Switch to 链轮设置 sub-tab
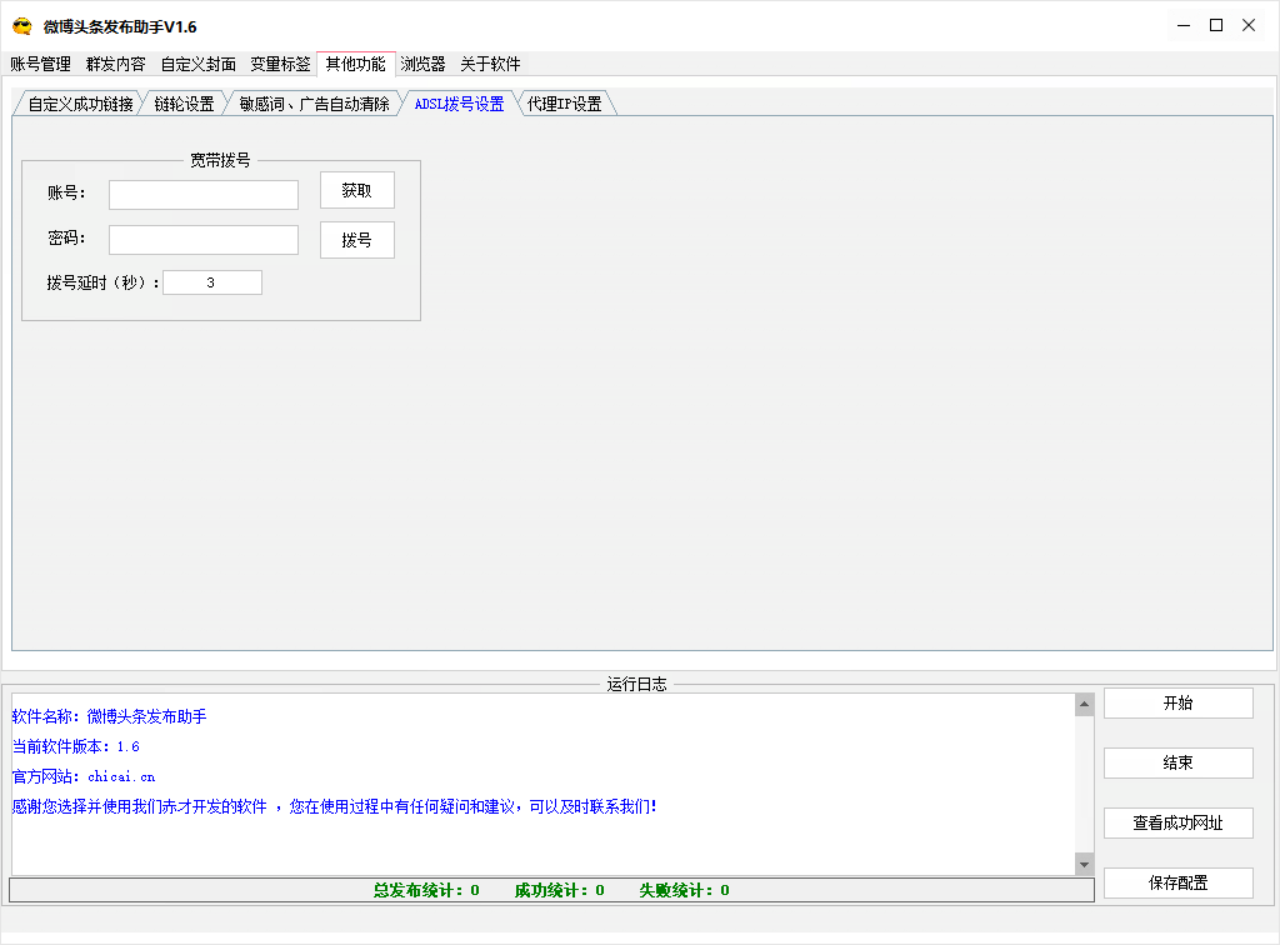The width and height of the screenshot is (1280, 945). click(x=184, y=104)
